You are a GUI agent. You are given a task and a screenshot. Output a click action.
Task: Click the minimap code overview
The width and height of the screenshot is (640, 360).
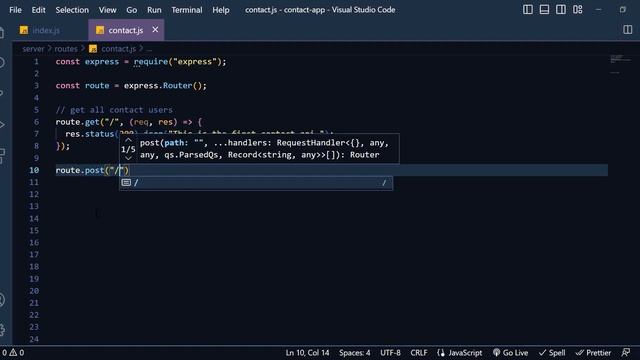pyautogui.click(x=620, y=65)
